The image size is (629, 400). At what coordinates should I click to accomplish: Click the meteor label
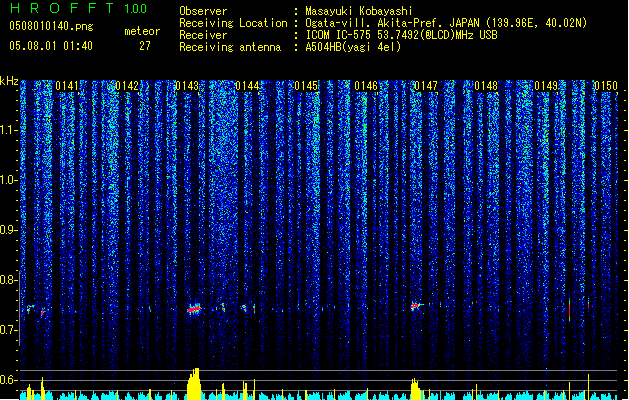click(142, 31)
